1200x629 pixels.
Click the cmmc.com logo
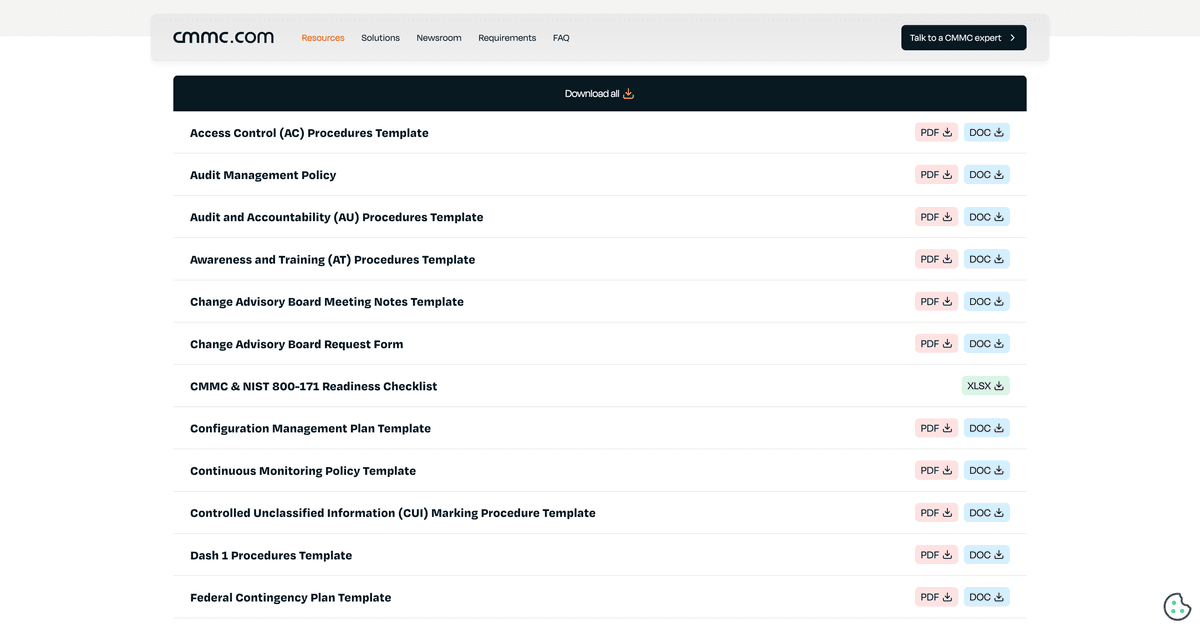223,37
